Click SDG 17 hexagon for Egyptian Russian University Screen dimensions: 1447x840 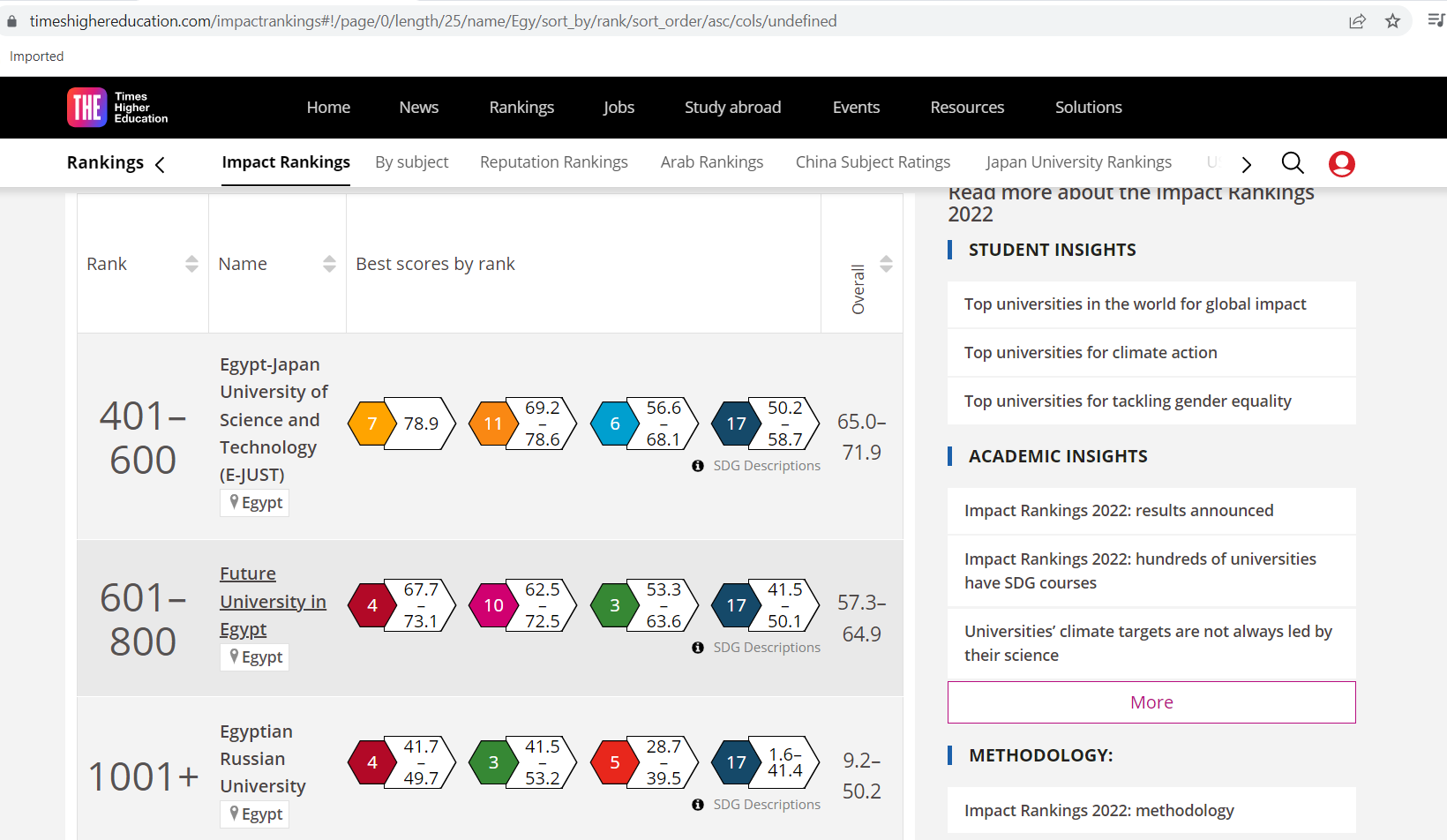[x=736, y=762]
